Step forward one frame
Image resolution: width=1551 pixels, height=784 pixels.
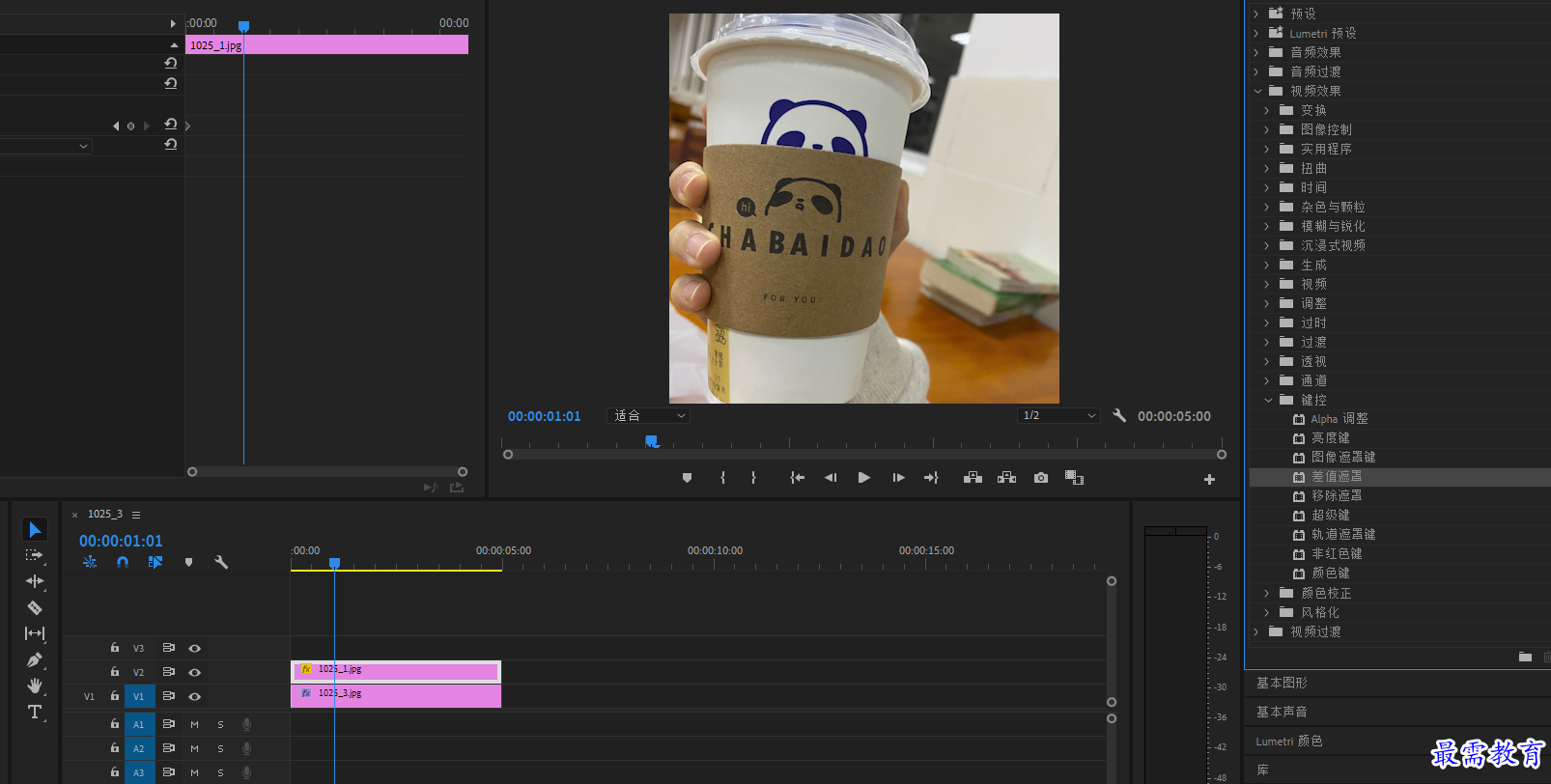(898, 478)
